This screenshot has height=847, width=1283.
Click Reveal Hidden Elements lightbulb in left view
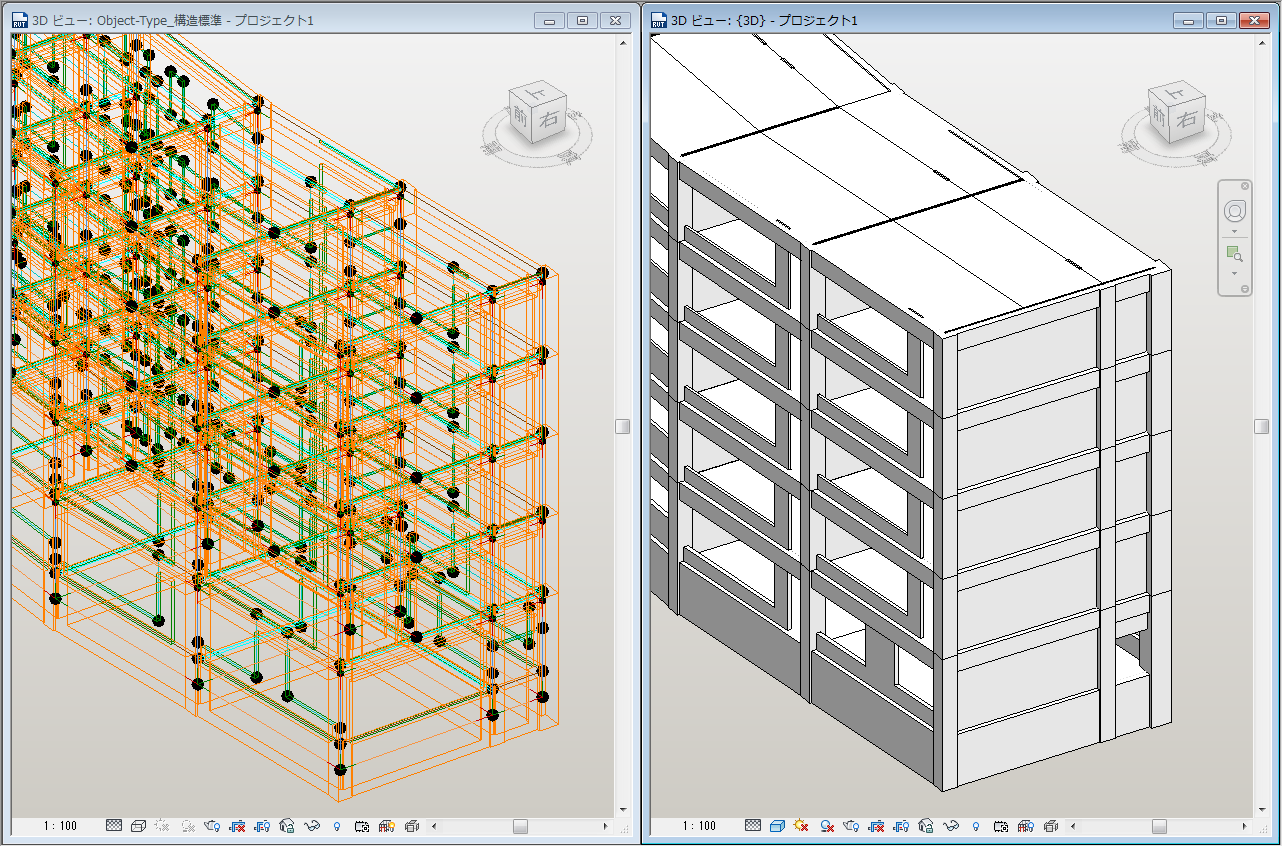click(336, 826)
